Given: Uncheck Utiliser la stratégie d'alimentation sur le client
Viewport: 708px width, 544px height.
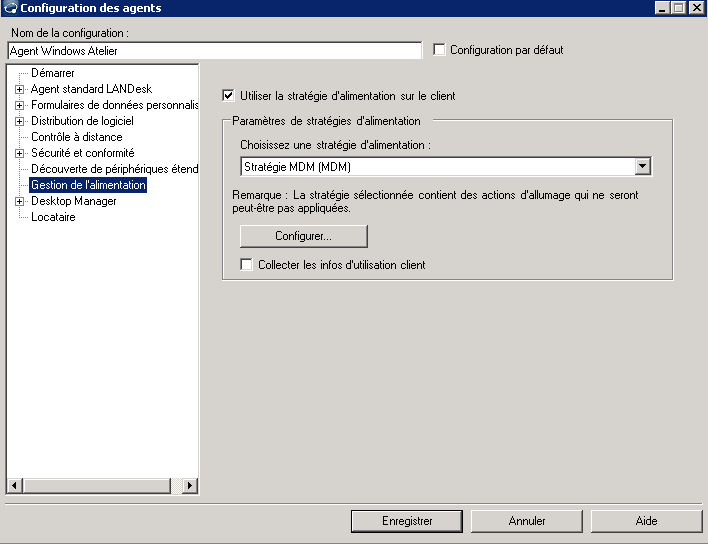Looking at the screenshot, I should point(228,96).
